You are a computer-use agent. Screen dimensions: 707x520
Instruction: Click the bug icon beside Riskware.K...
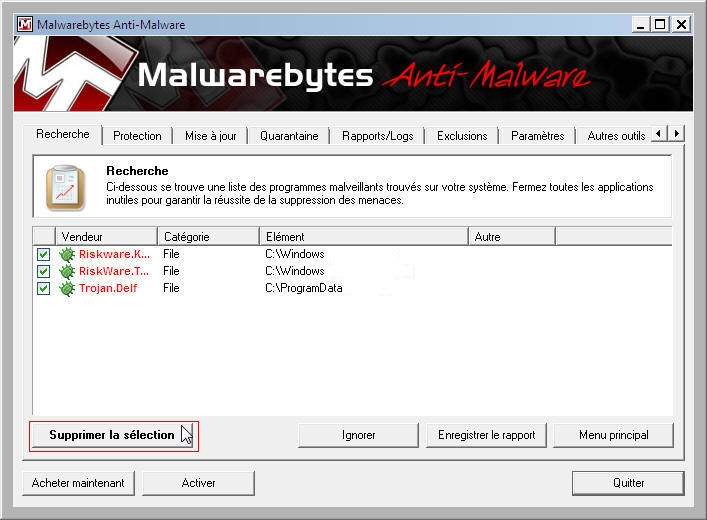coord(67,254)
